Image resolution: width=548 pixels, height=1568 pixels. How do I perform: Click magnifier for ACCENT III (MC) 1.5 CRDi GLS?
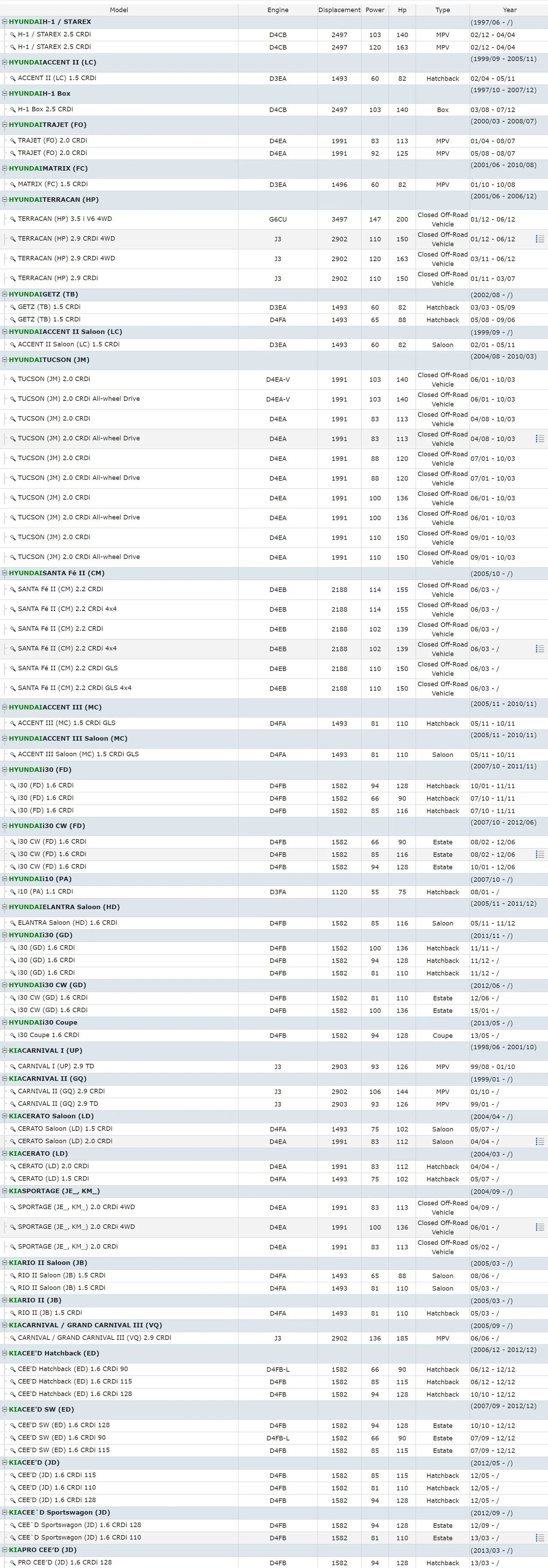[x=13, y=723]
